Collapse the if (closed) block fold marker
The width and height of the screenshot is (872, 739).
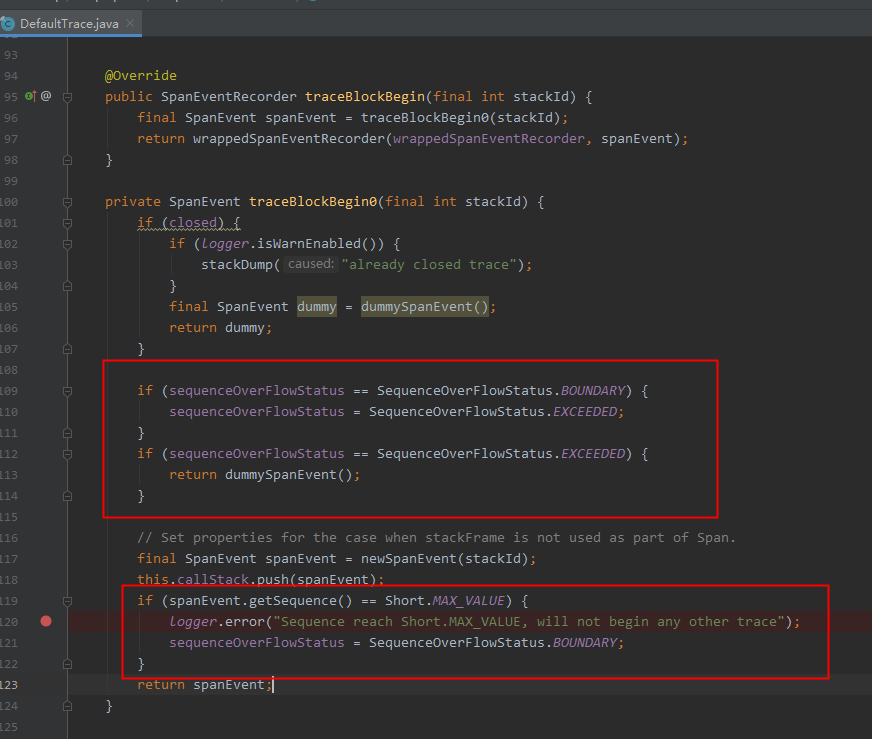[67, 223]
